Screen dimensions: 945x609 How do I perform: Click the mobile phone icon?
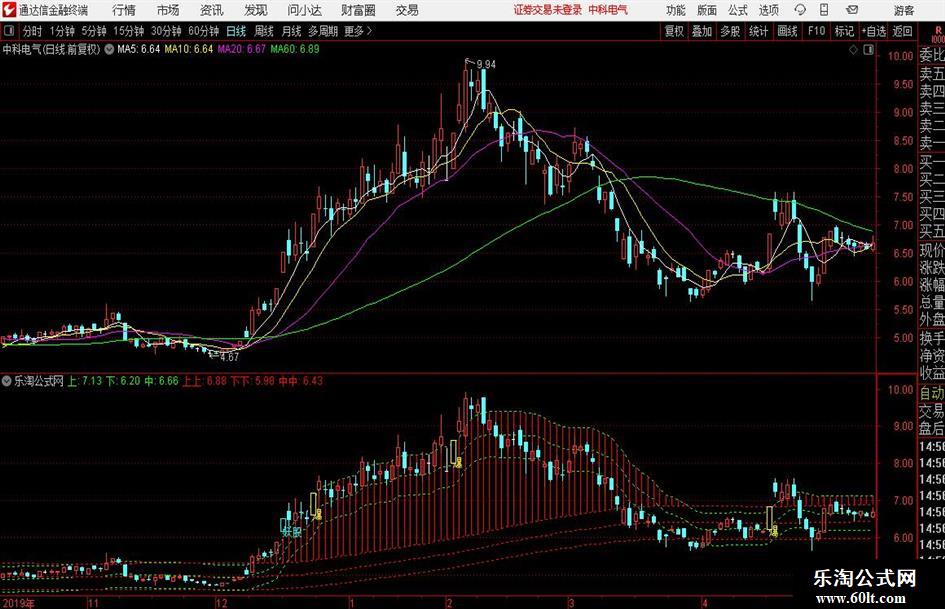tap(824, 10)
